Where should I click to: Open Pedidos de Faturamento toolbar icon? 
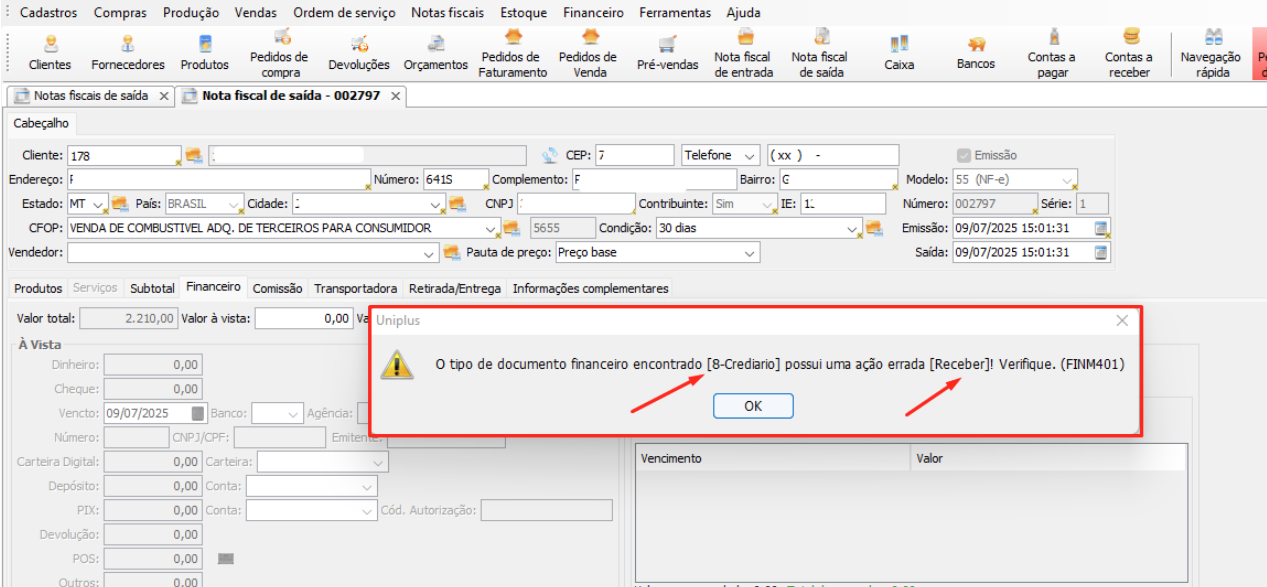point(513,53)
